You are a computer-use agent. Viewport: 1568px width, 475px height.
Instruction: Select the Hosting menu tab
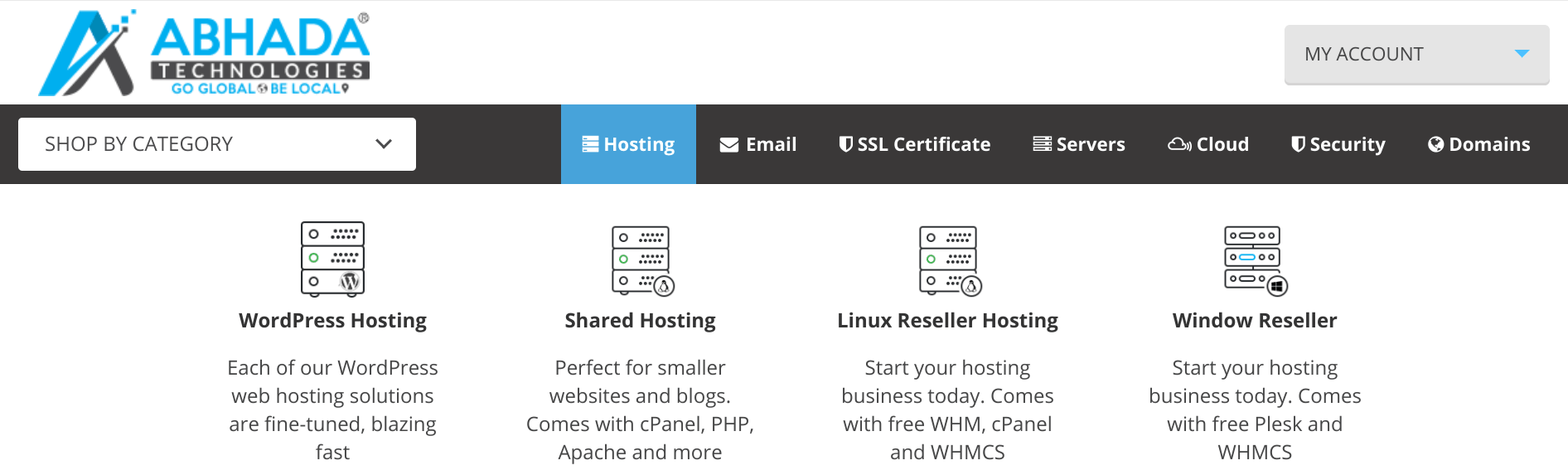(628, 144)
